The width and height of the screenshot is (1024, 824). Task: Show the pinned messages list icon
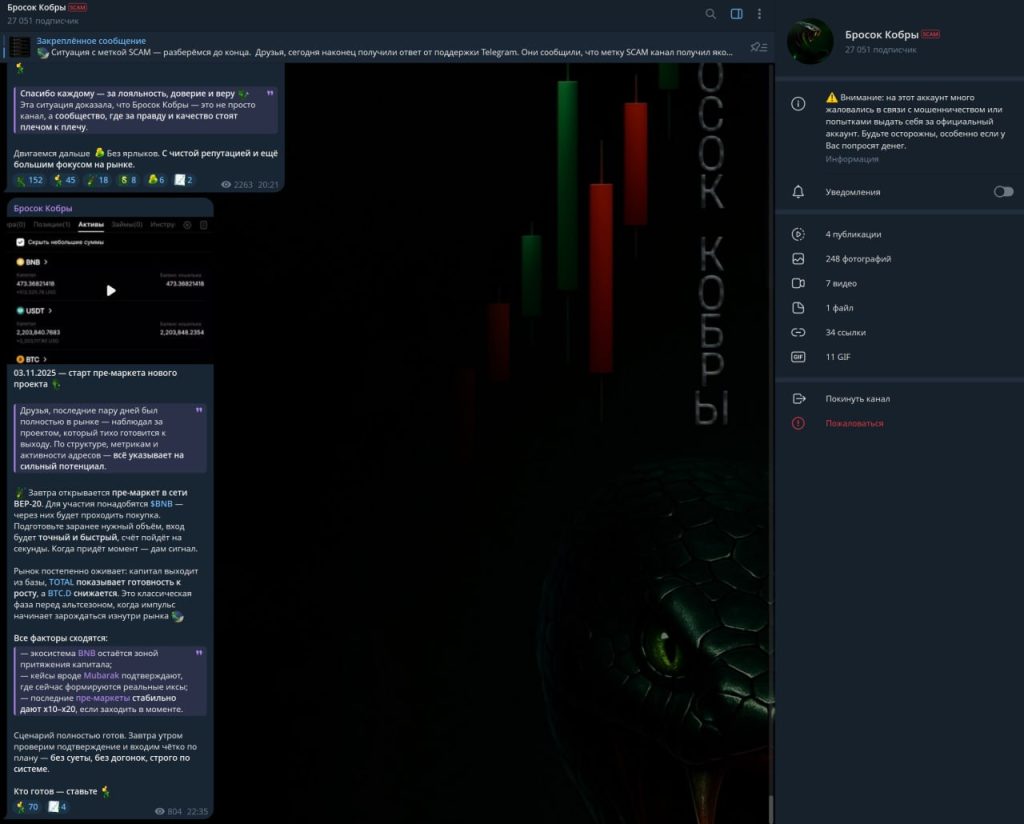759,47
